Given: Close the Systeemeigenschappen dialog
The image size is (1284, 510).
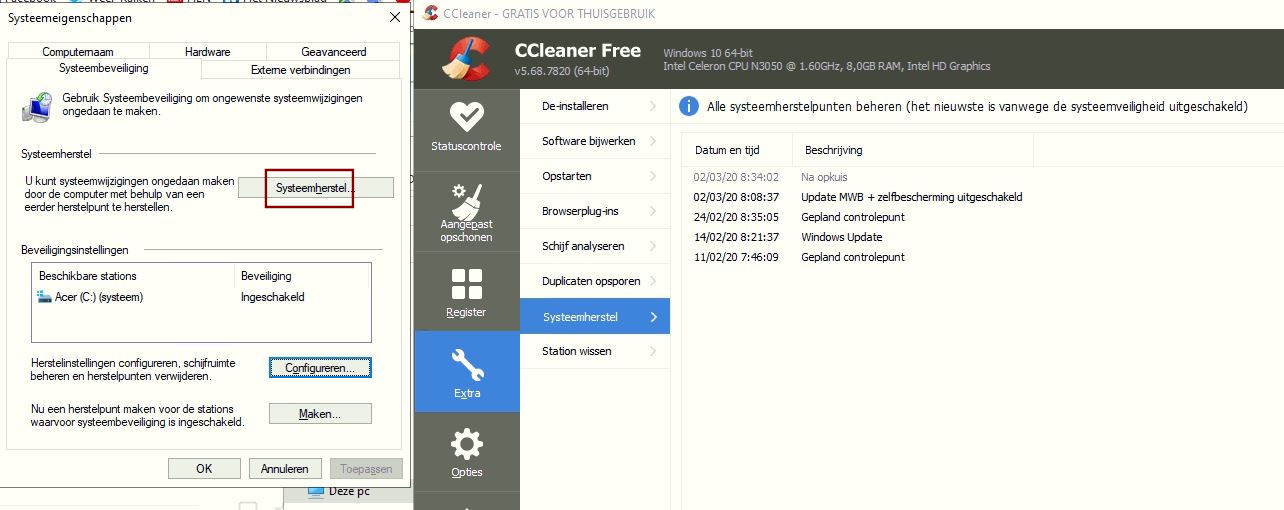Looking at the screenshot, I should (x=394, y=18).
